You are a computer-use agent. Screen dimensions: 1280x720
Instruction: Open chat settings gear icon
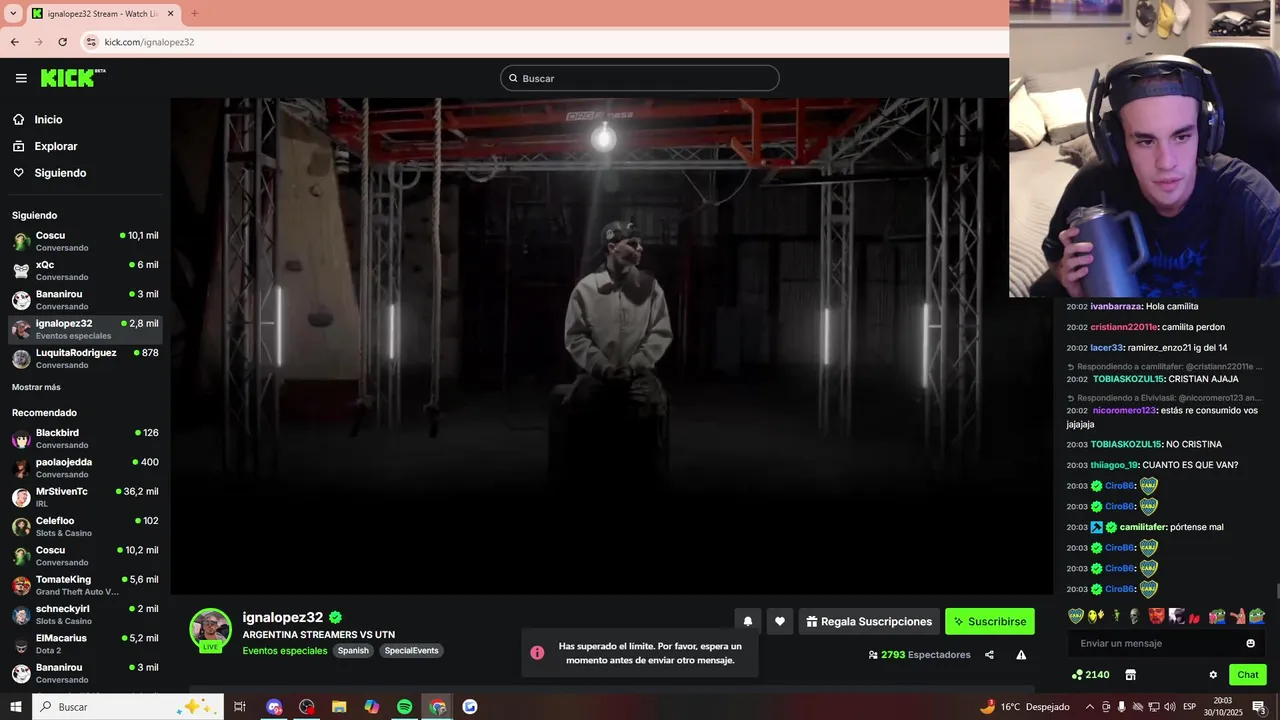pos(1213,675)
